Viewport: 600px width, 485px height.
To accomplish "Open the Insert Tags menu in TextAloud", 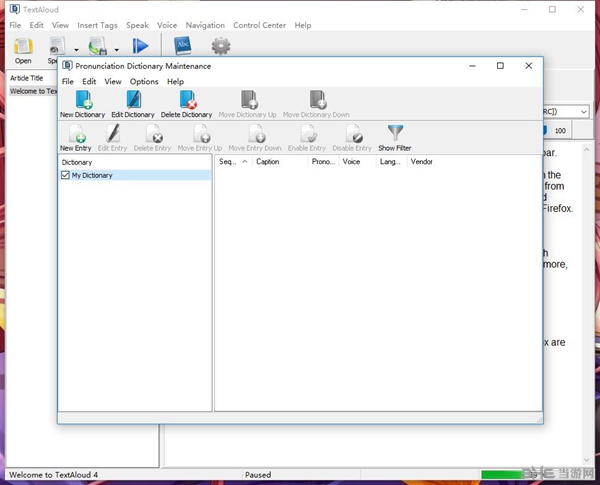I will (97, 25).
